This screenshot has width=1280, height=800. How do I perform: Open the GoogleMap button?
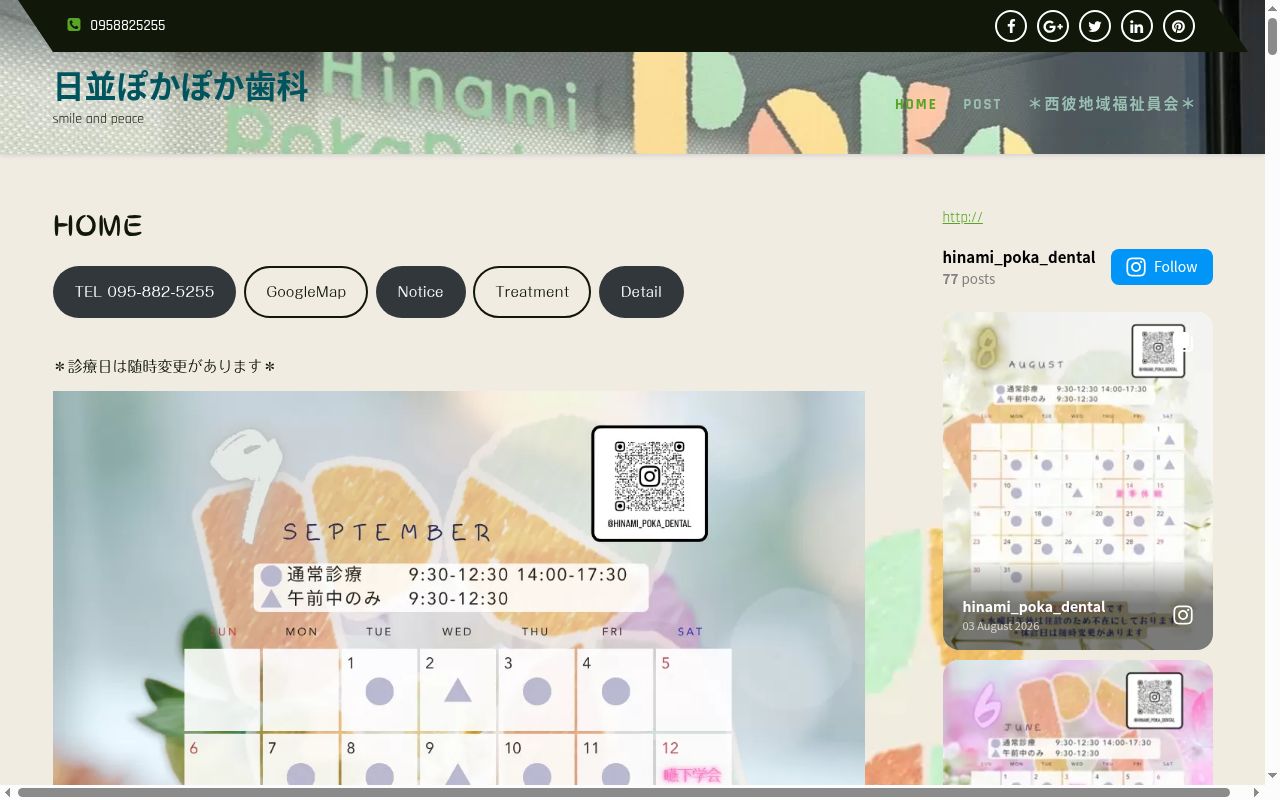(306, 292)
